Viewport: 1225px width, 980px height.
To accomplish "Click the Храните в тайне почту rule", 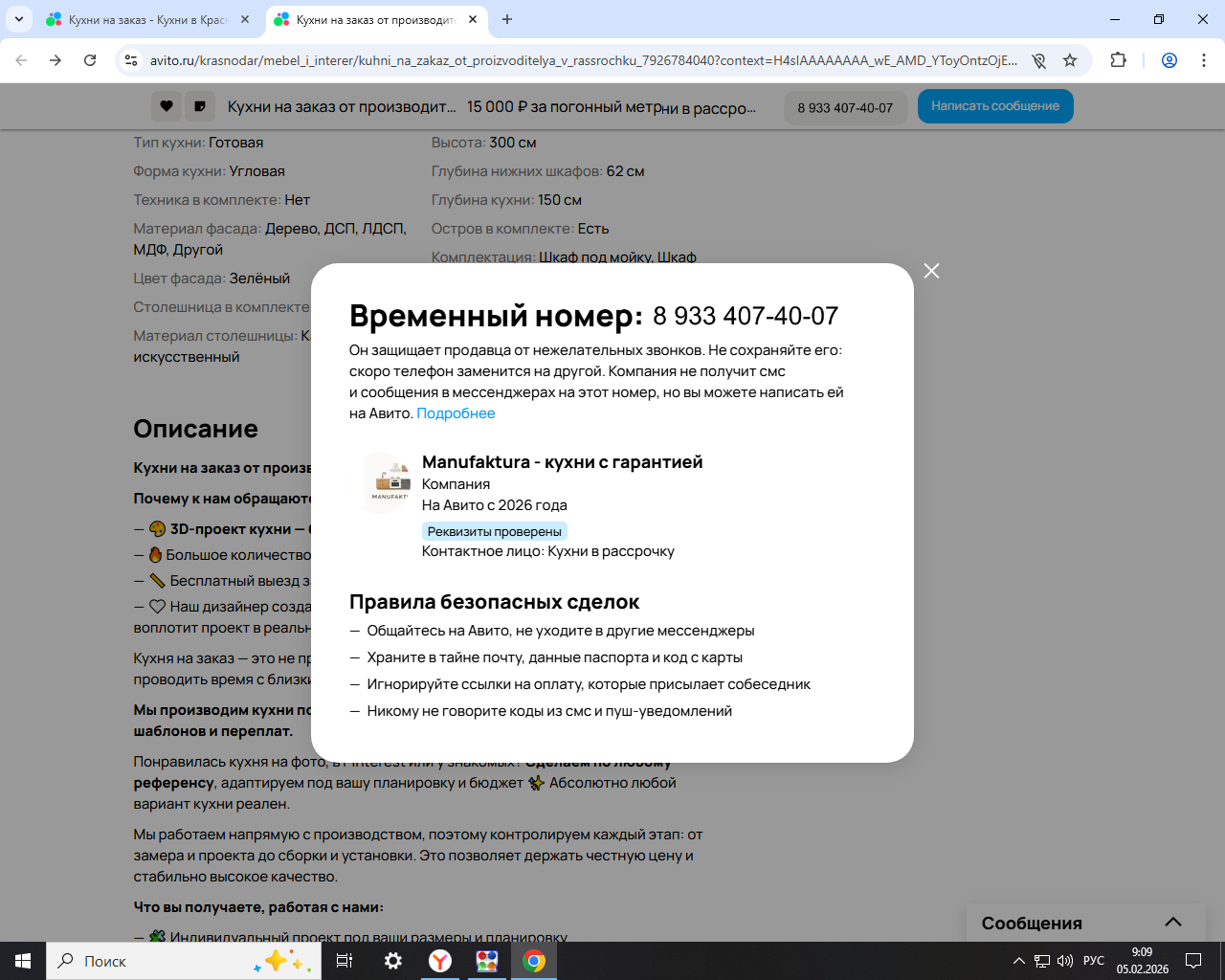I will [555, 657].
